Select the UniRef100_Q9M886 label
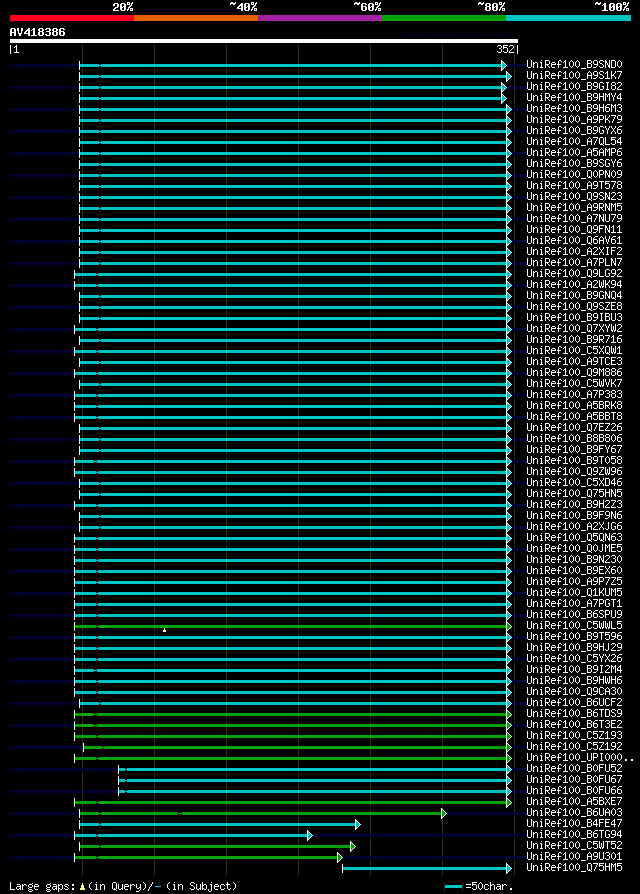The image size is (640, 894). click(x=574, y=372)
